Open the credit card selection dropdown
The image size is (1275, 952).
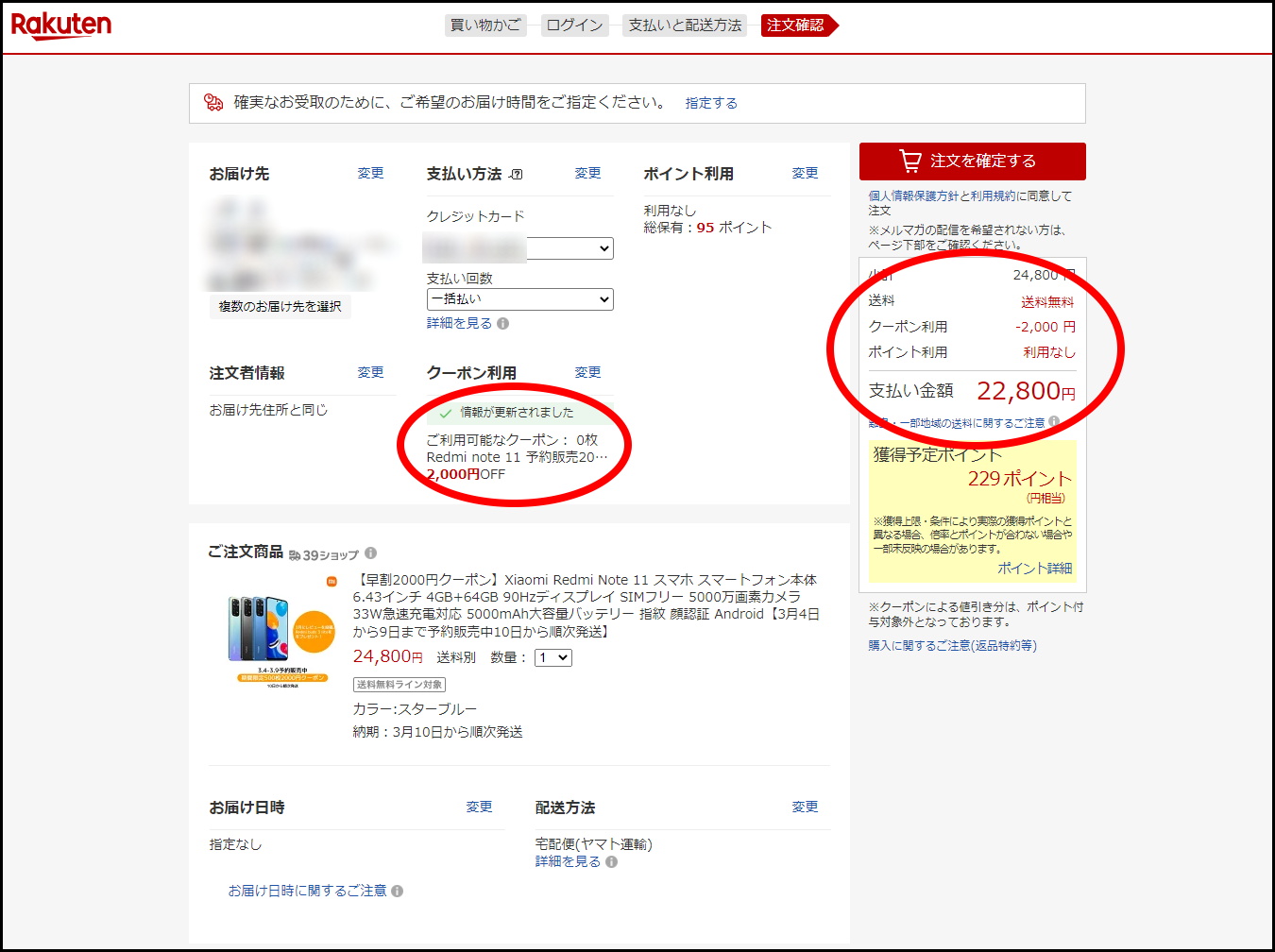519,248
